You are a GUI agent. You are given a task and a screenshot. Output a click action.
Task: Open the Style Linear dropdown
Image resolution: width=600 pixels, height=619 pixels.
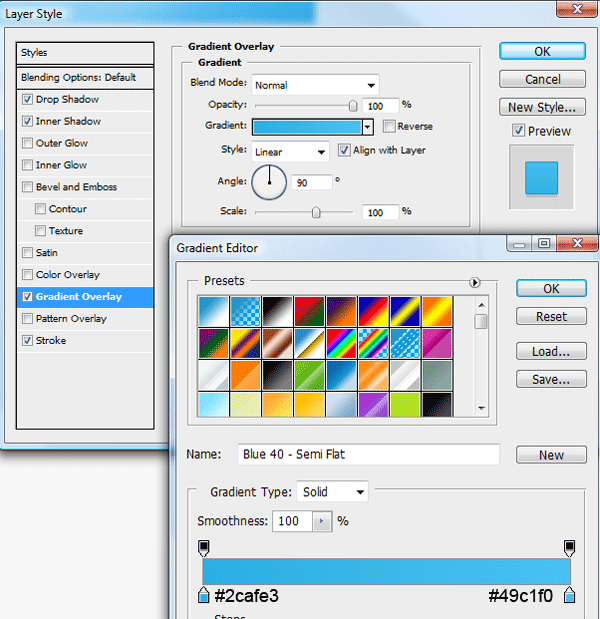coord(290,152)
